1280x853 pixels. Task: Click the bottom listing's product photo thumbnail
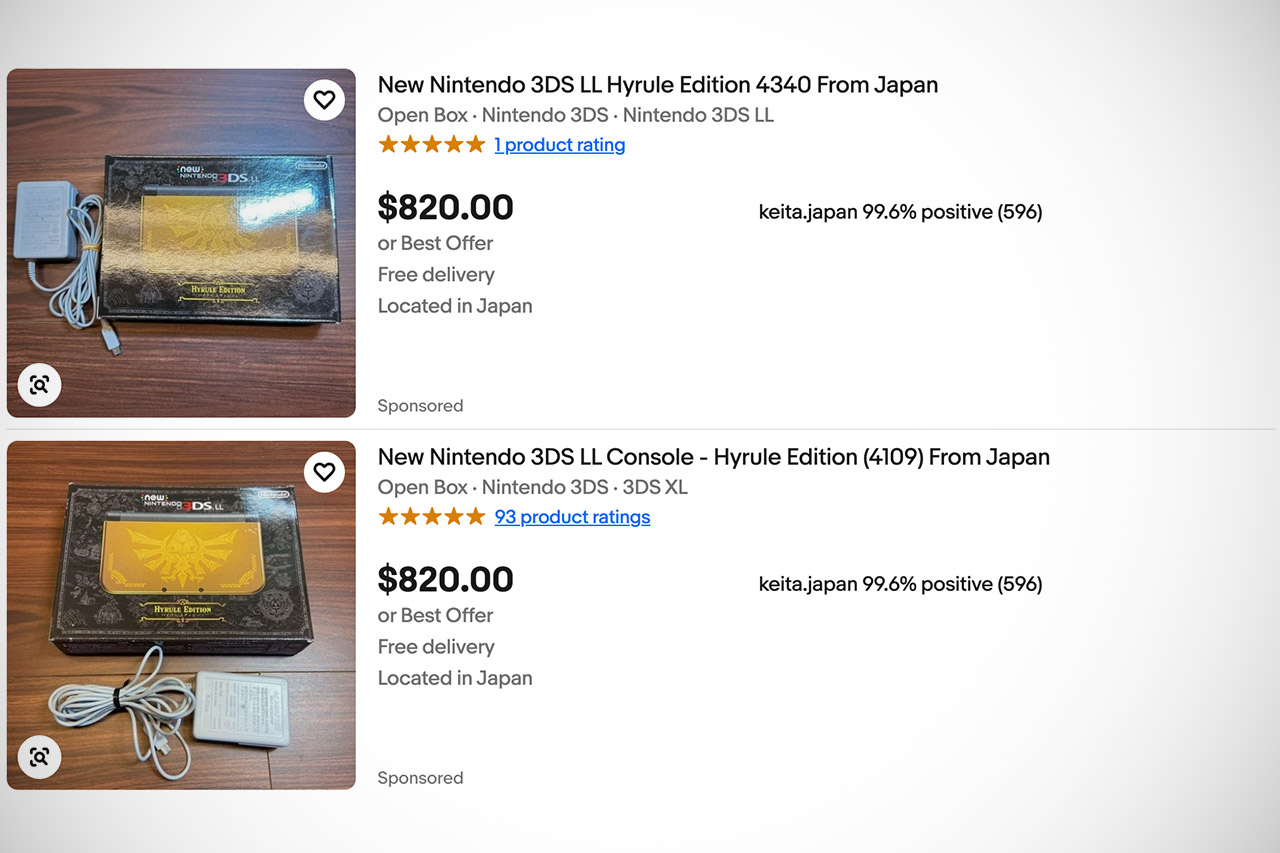point(181,614)
